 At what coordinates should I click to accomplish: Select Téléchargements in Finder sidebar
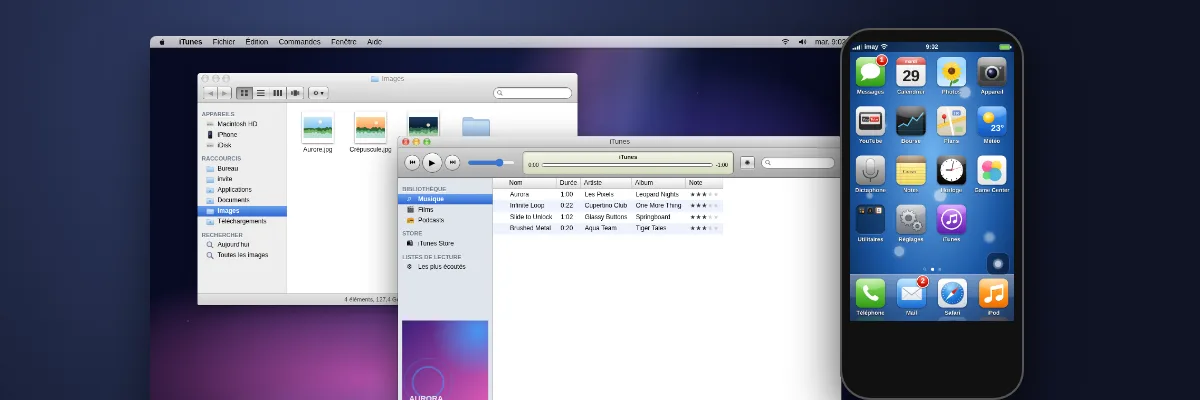242,221
